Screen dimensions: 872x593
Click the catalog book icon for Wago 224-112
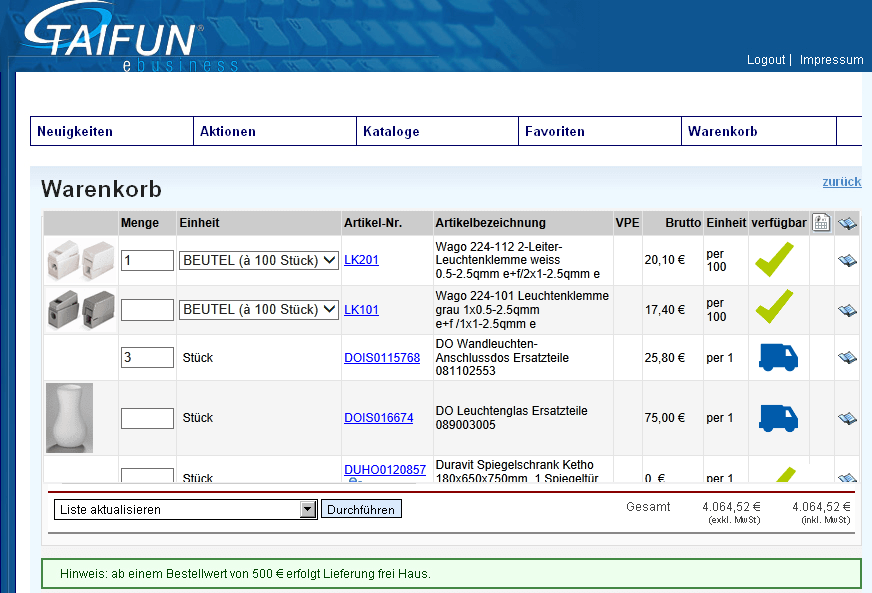[x=847, y=260]
